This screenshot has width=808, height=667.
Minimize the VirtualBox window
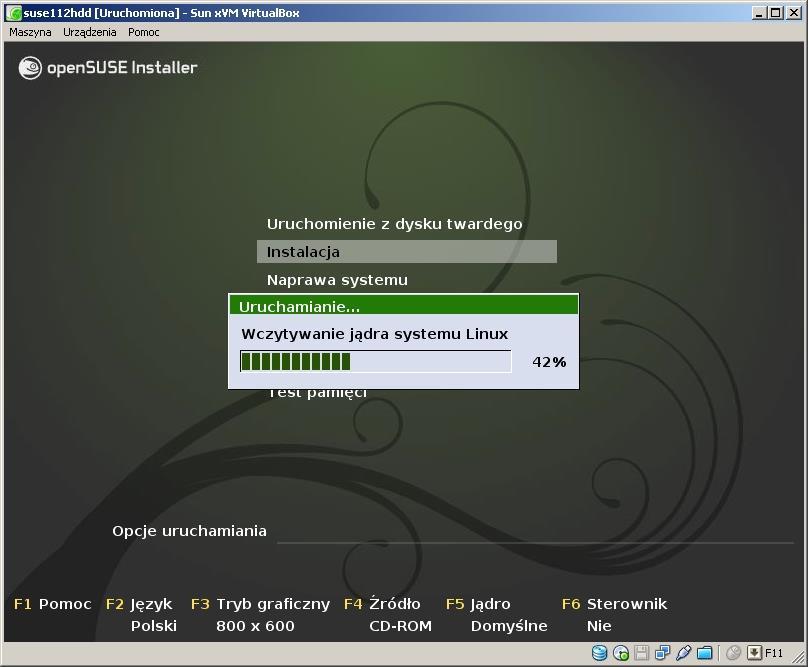coord(758,13)
